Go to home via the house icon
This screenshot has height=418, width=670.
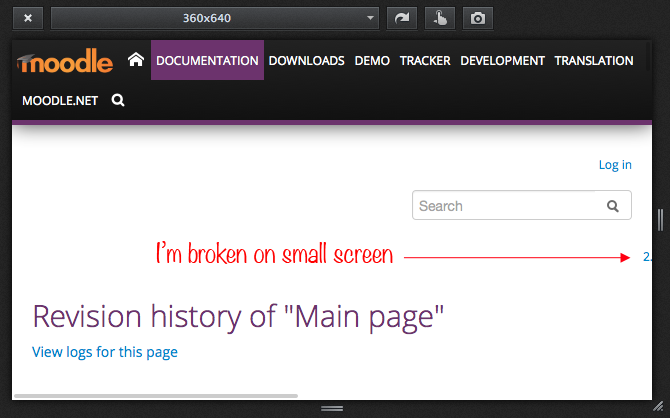coord(136,59)
